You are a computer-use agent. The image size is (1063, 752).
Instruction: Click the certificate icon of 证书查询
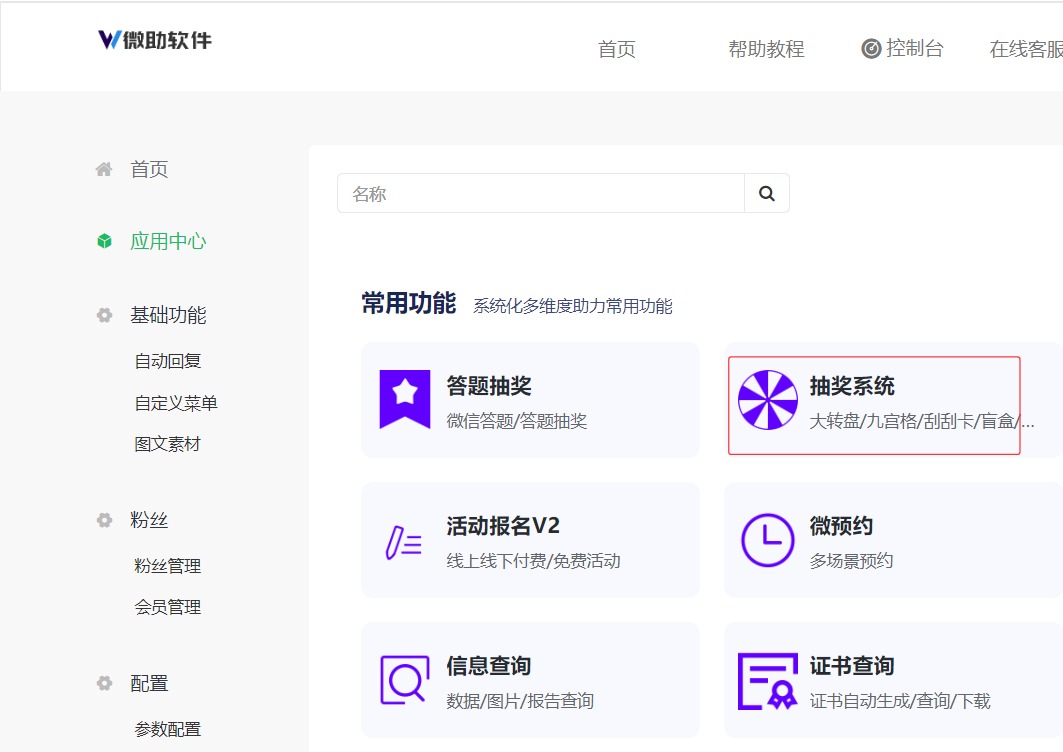(x=767, y=681)
